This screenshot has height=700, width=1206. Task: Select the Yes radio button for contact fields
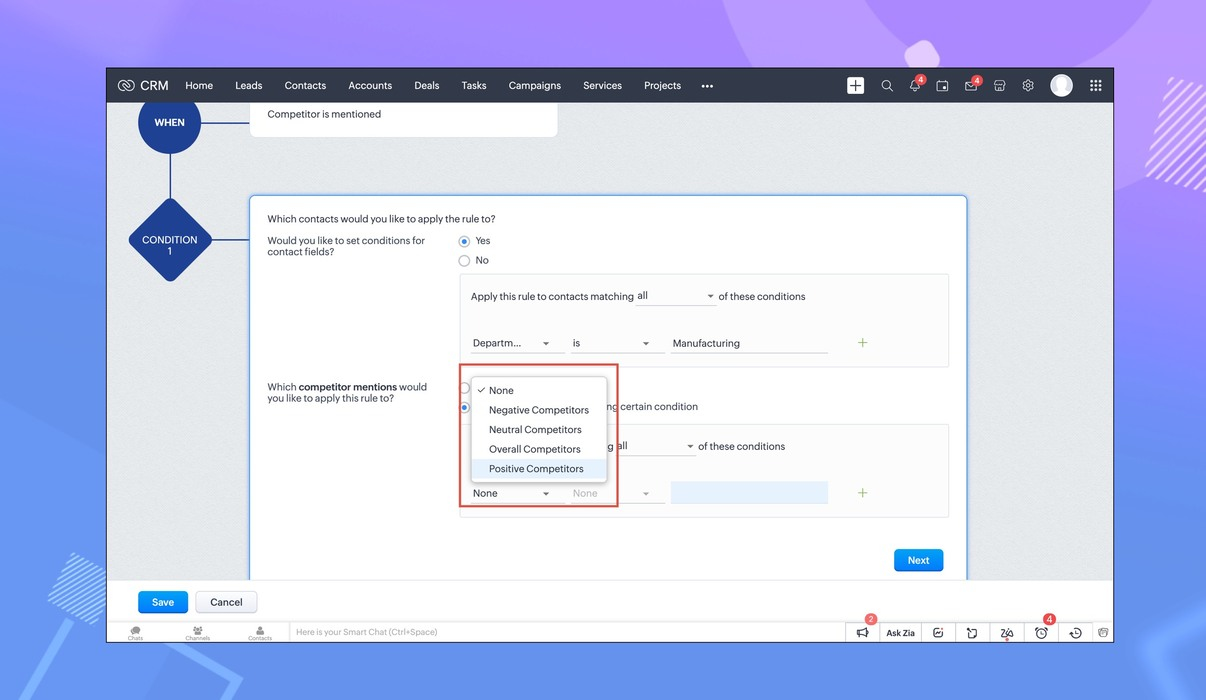(464, 241)
